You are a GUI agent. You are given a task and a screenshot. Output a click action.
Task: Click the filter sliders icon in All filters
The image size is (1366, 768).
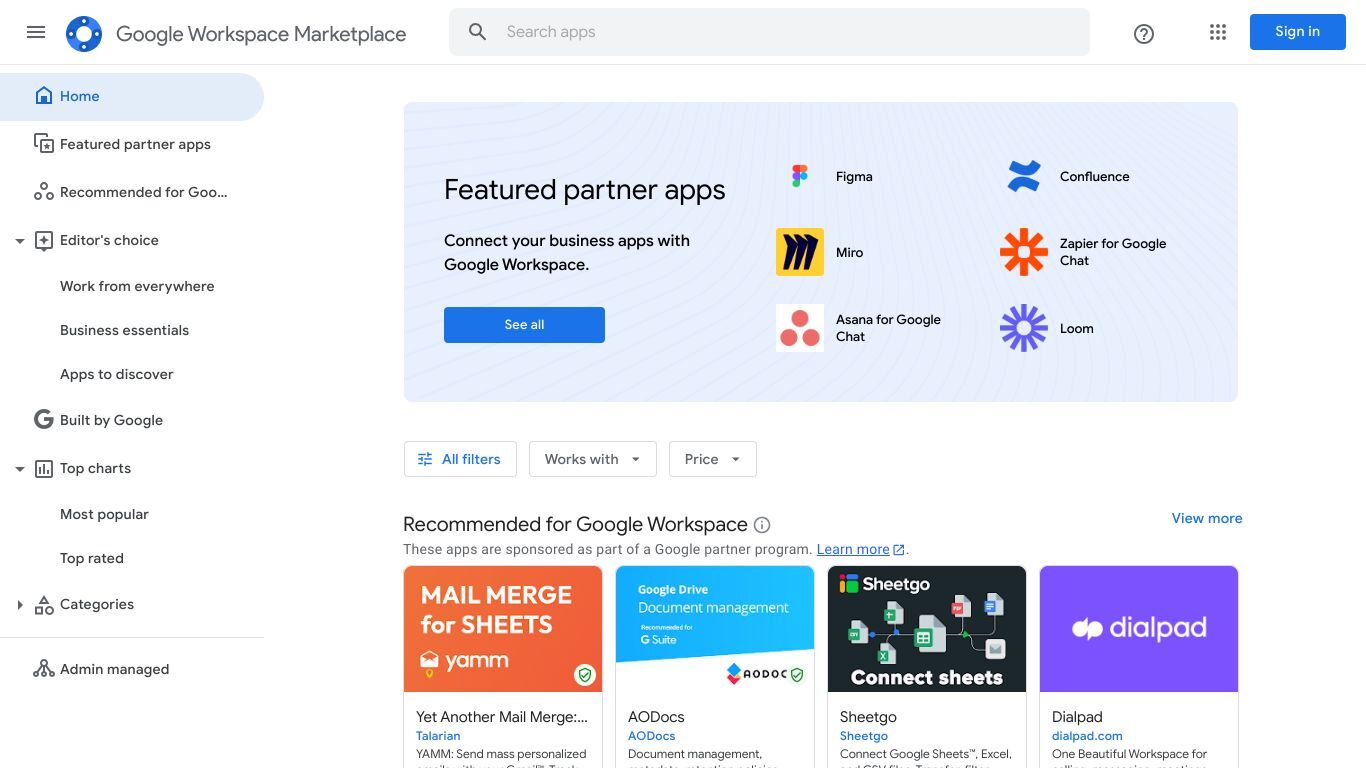point(425,459)
